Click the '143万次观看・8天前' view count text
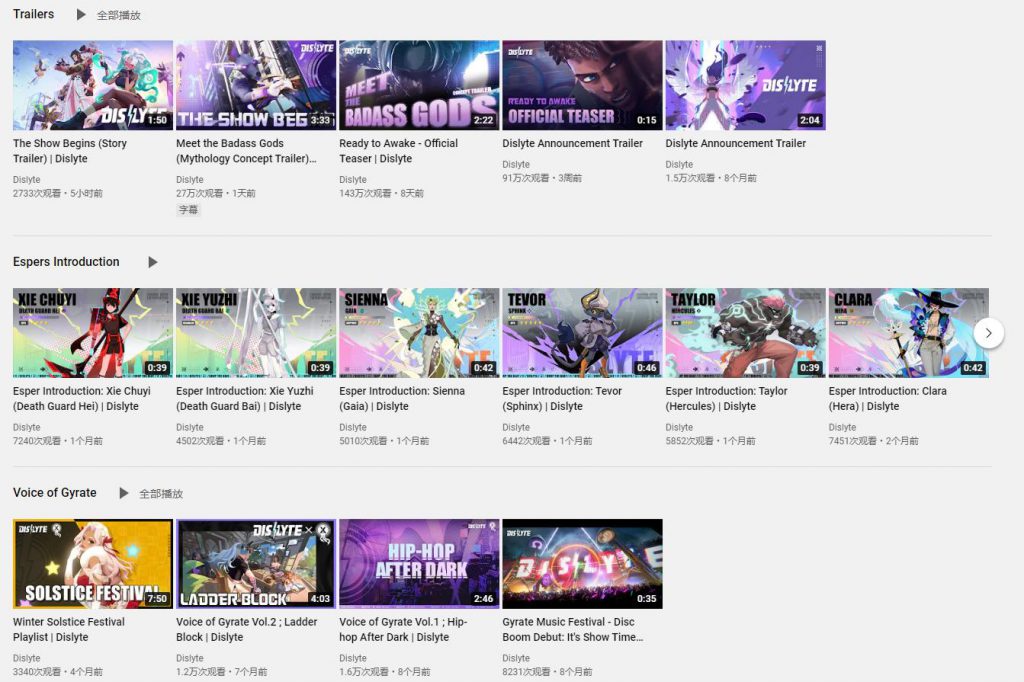Image resolution: width=1024 pixels, height=682 pixels. (x=381, y=193)
